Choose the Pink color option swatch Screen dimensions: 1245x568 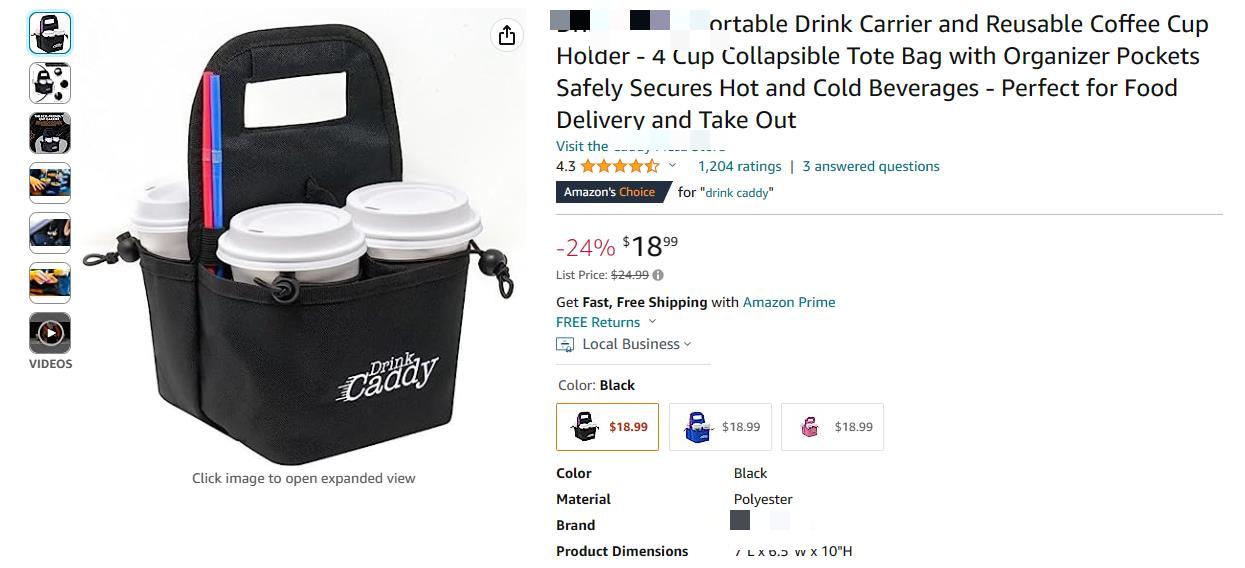pos(832,427)
